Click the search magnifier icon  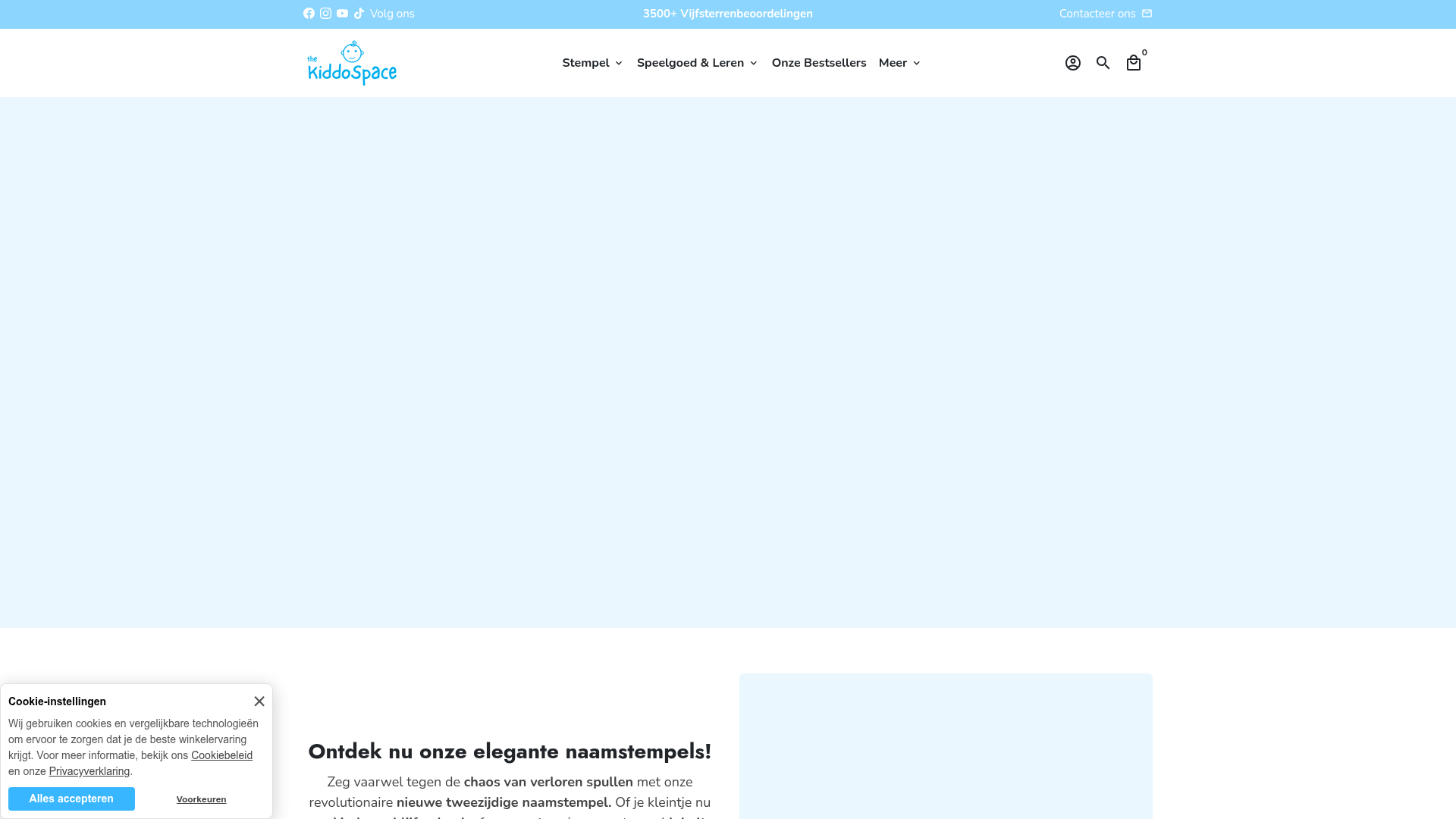[1103, 63]
